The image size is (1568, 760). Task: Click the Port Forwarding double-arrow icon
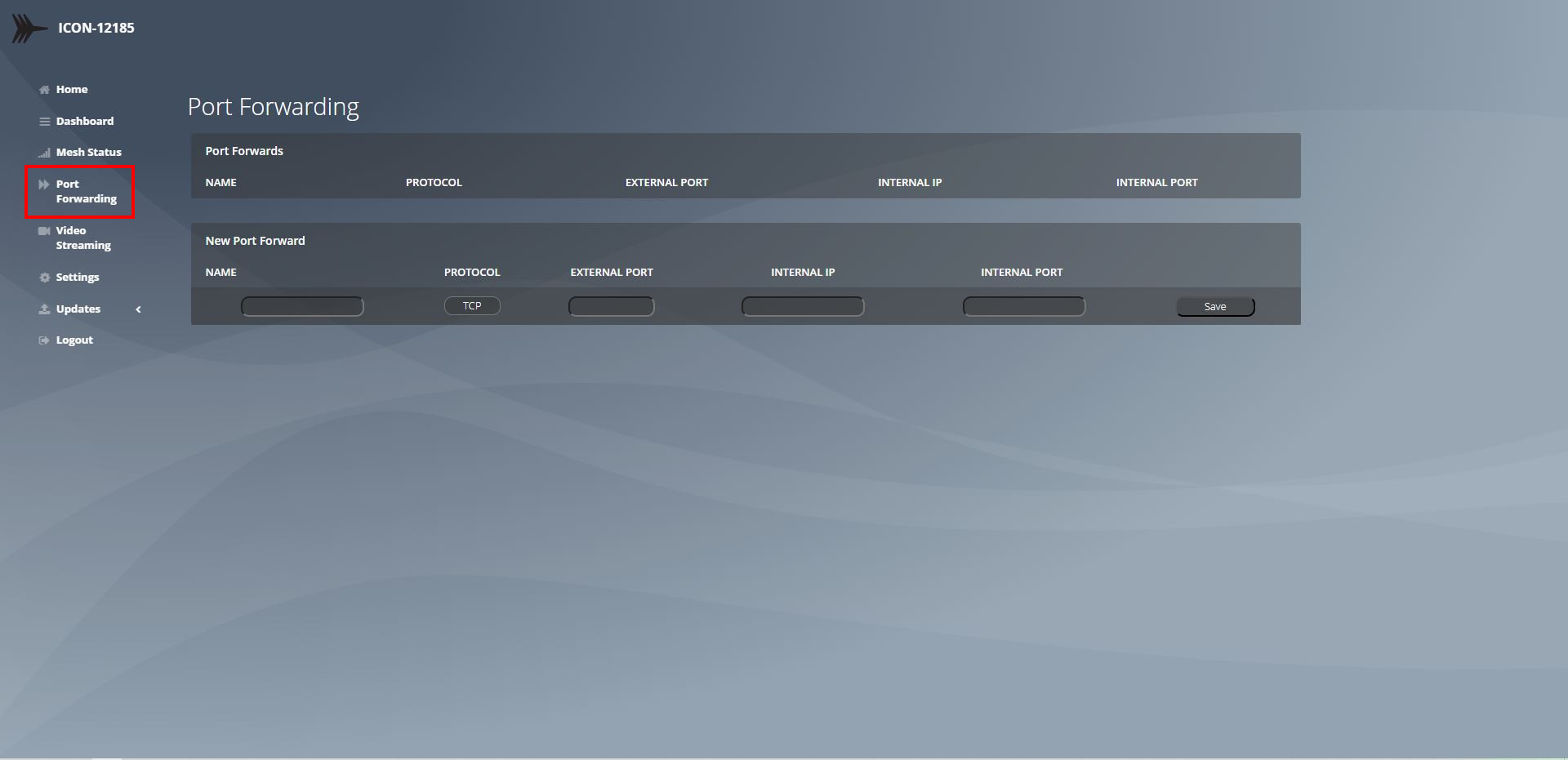click(44, 184)
